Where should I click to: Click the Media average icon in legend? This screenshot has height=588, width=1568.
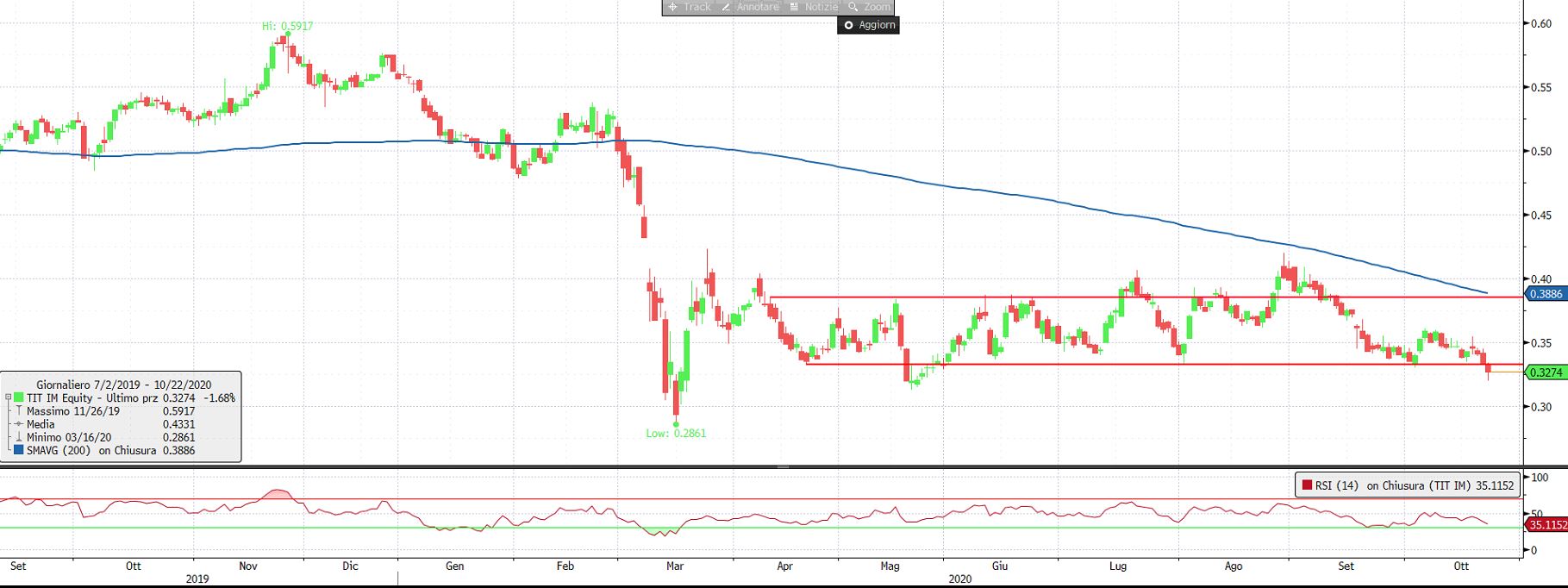(x=19, y=424)
